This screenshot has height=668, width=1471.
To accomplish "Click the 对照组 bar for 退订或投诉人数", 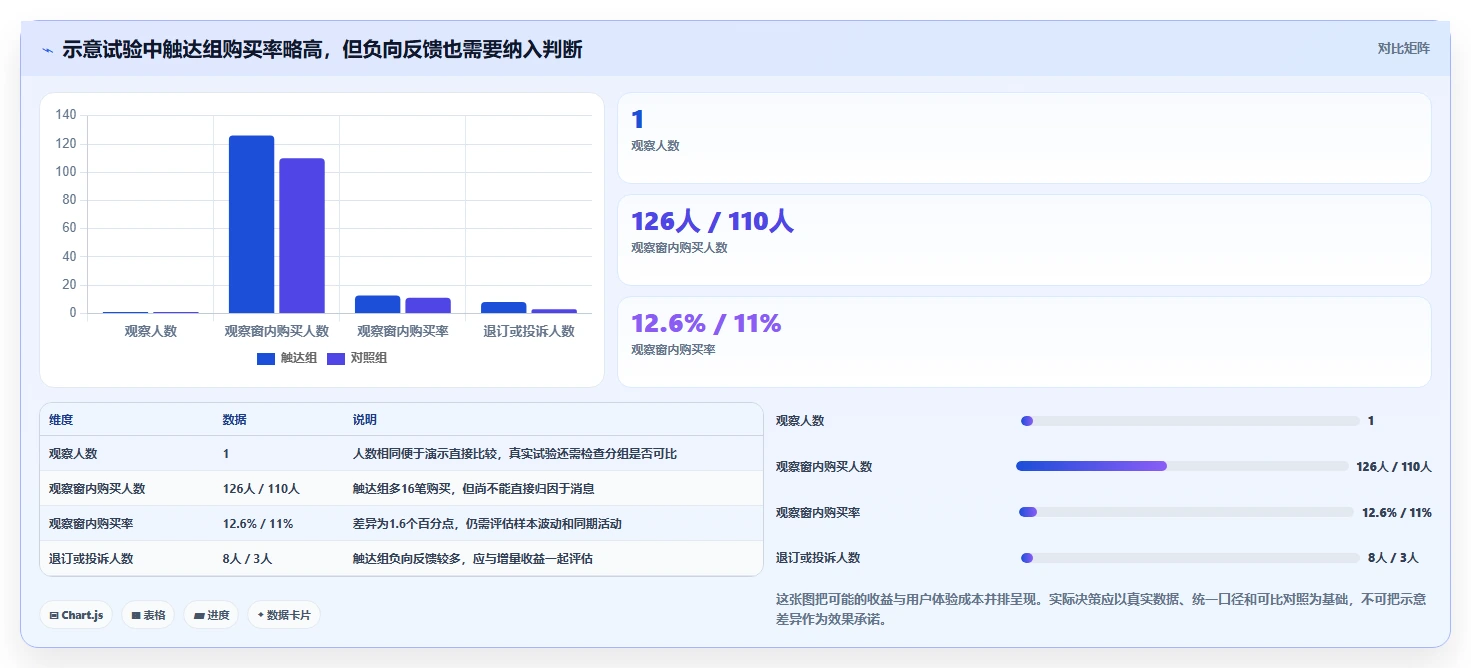I will coord(554,311).
